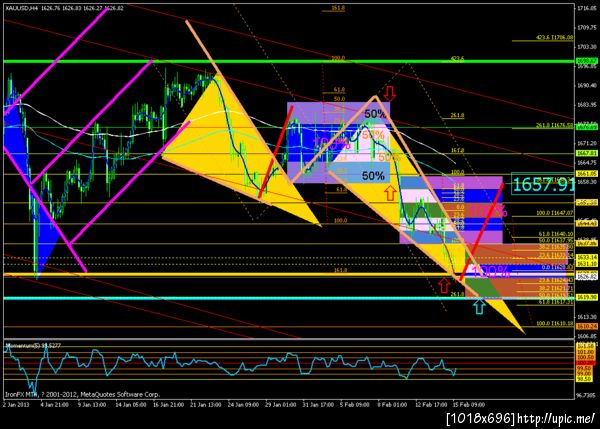Select the thick green horizontal line

(x=289, y=61)
